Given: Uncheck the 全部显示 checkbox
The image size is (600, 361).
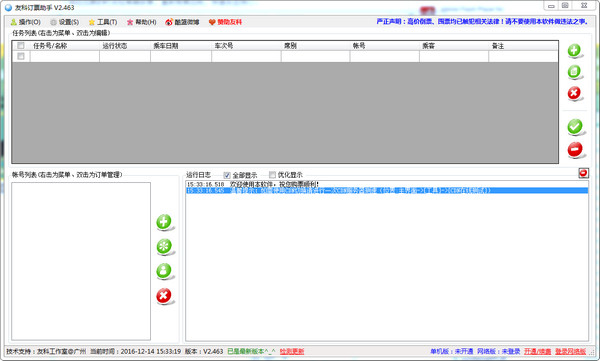Looking at the screenshot, I should click(227, 175).
